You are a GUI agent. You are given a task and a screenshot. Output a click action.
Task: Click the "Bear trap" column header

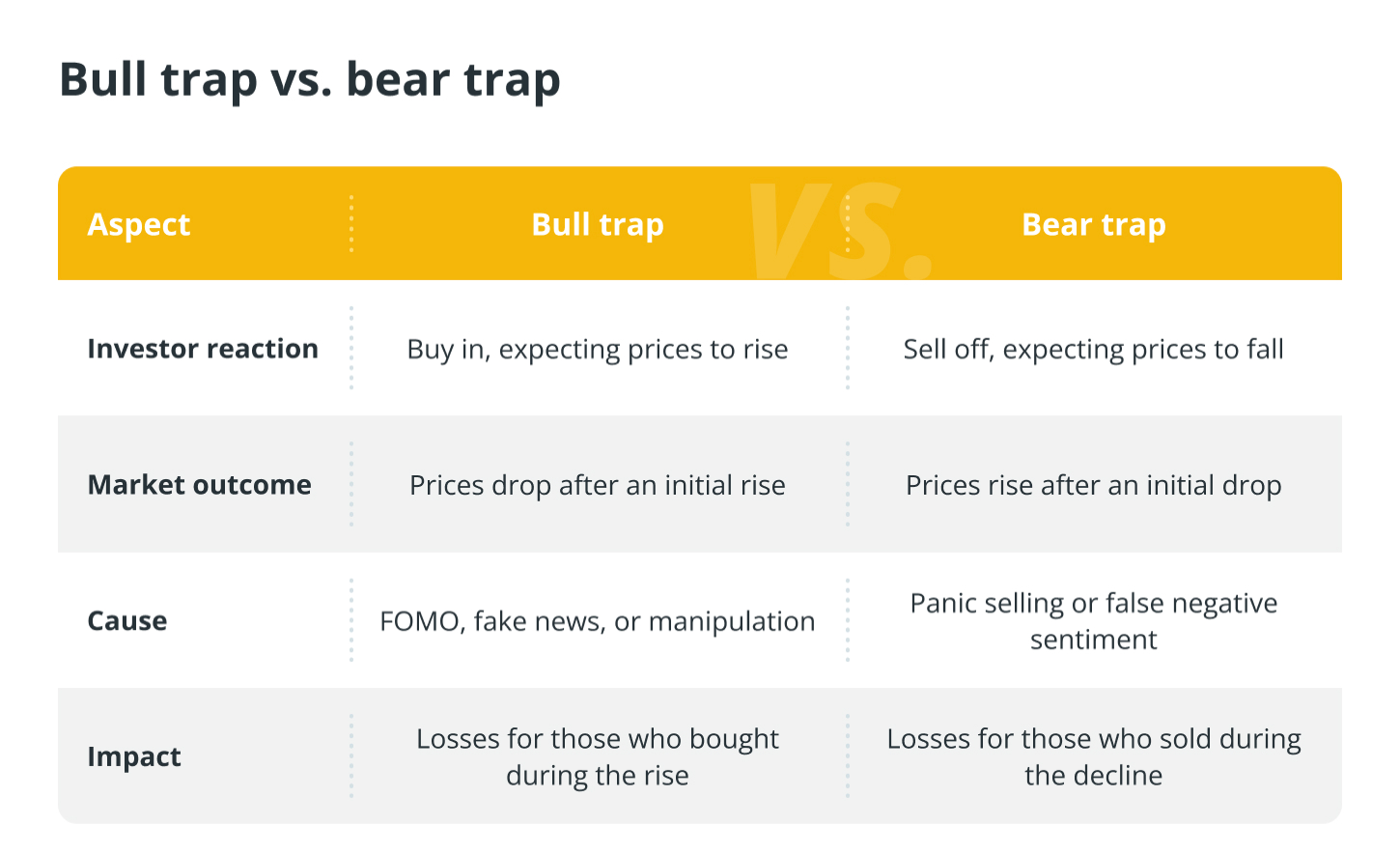click(x=1093, y=224)
